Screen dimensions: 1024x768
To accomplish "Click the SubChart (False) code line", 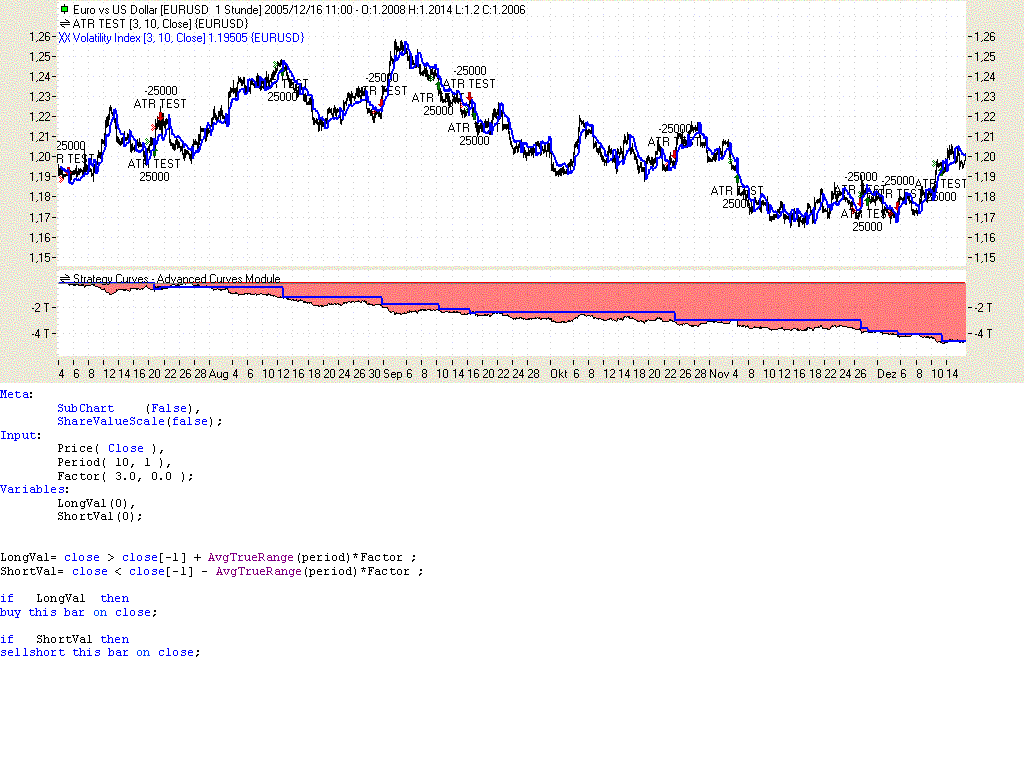I will pos(129,408).
